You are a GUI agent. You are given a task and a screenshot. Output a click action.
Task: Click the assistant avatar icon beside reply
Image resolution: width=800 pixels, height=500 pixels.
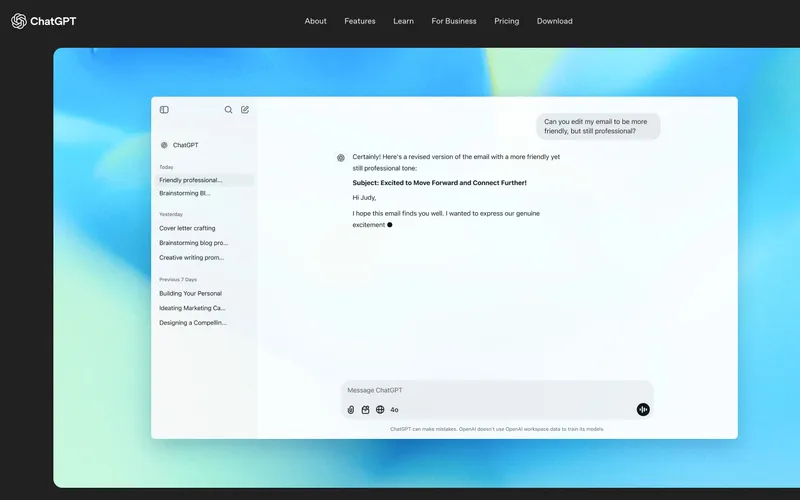coord(341,157)
